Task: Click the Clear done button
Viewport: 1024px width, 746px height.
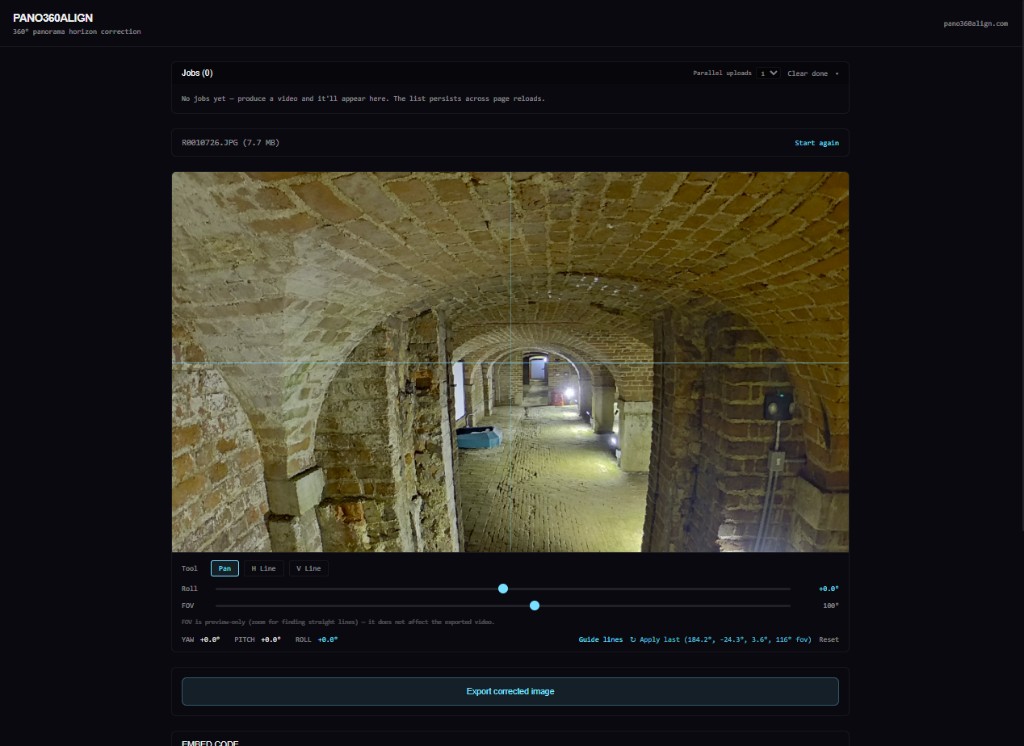Action: [807, 74]
